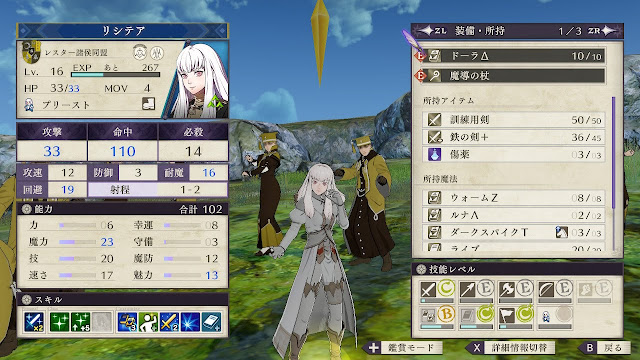Image resolution: width=640 pixels, height=360 pixels.
Task: Select the axe skill level icon
Action: (507, 289)
